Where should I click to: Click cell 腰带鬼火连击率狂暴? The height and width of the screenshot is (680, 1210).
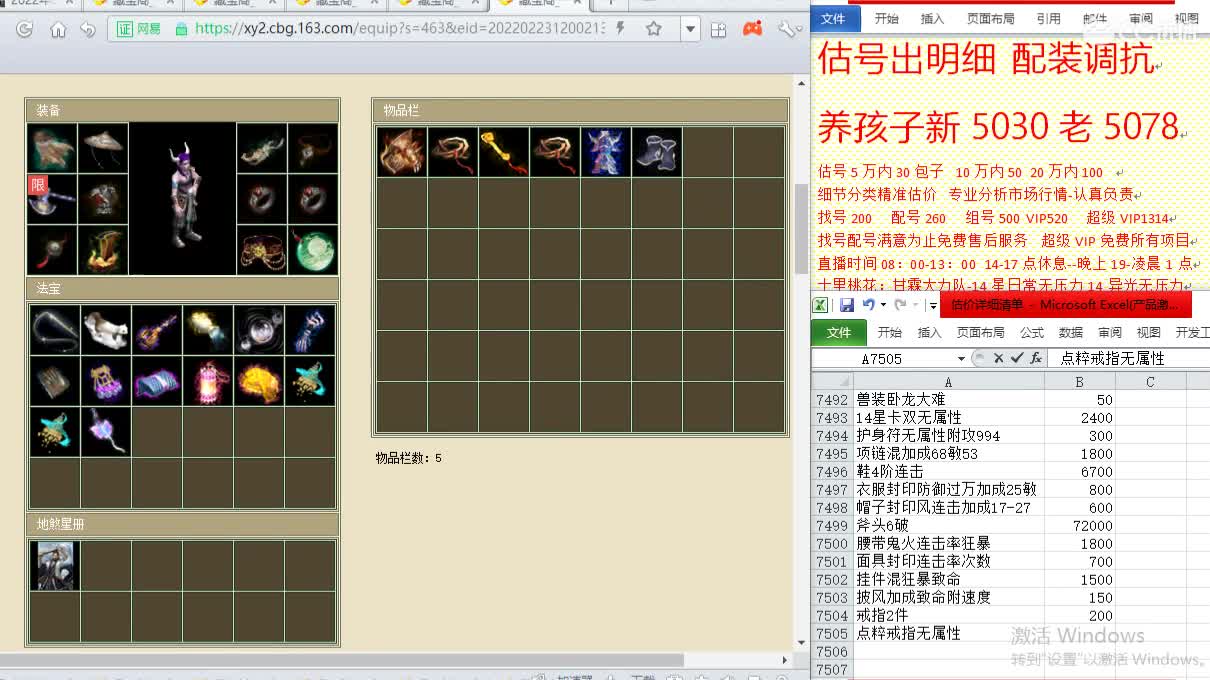948,543
